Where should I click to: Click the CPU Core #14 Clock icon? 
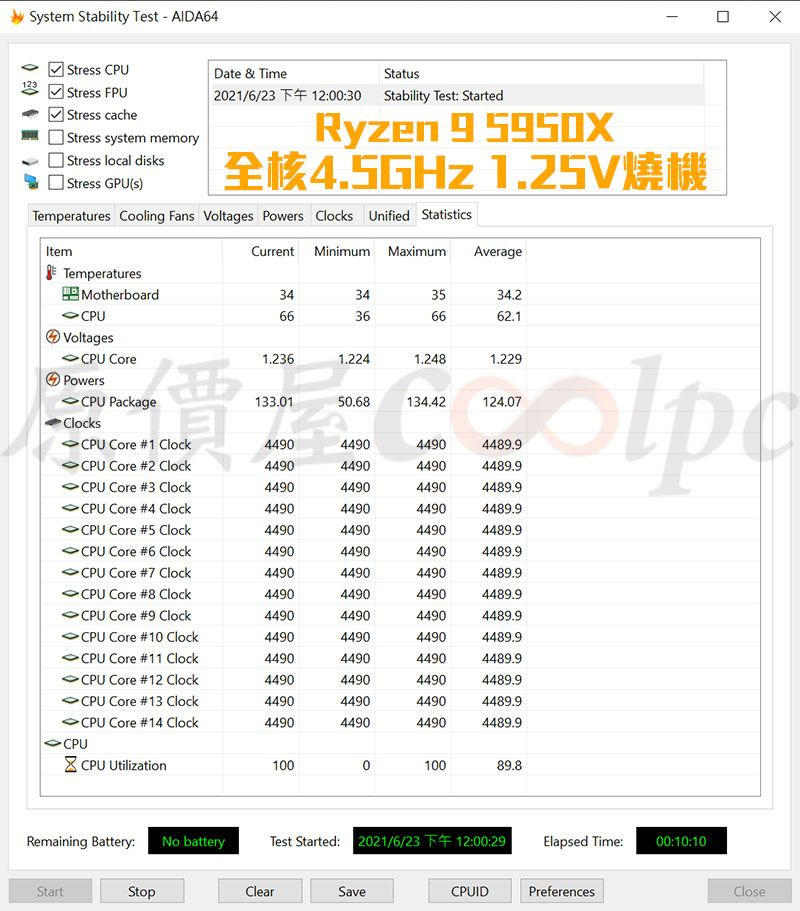coord(70,722)
